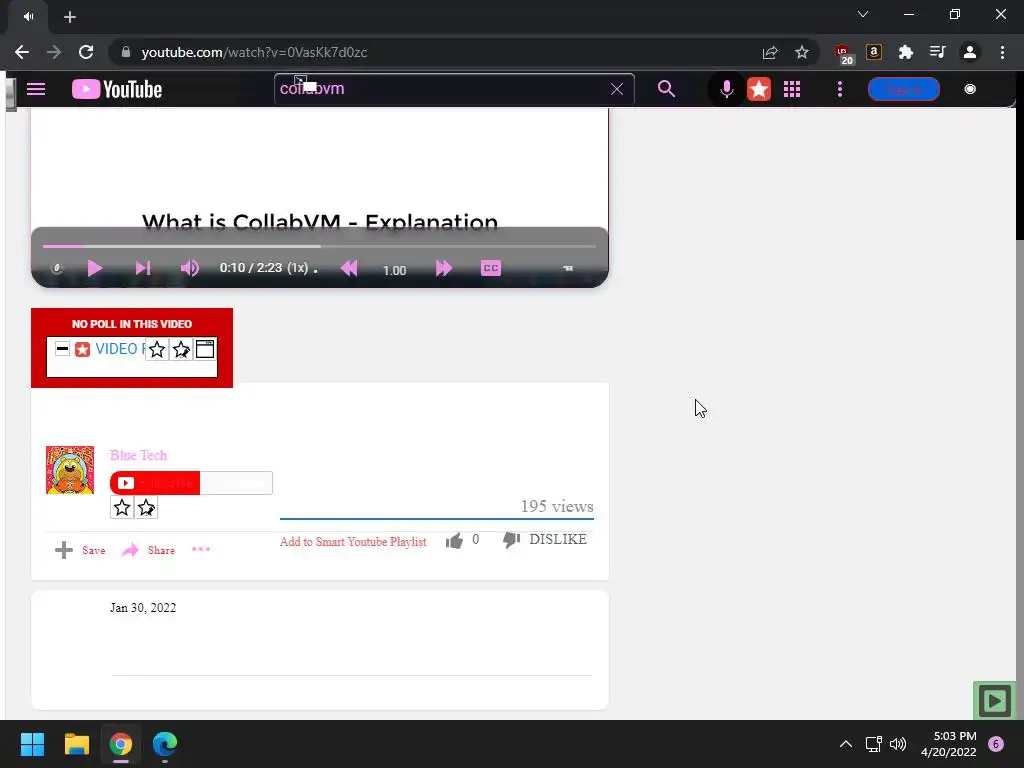Open the Chrome profile icon
This screenshot has height=768, width=1024.
click(970, 52)
